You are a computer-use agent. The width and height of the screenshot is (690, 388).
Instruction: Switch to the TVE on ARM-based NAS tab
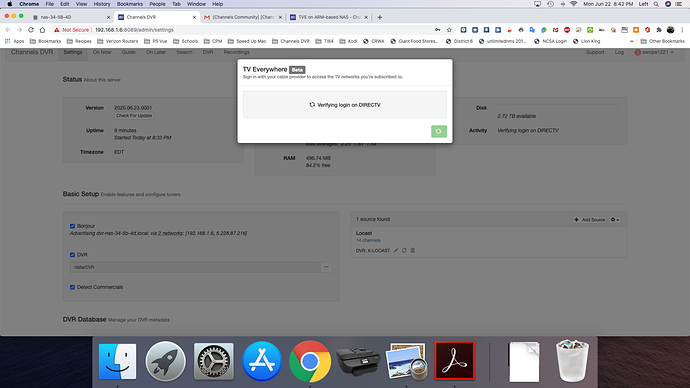click(328, 17)
